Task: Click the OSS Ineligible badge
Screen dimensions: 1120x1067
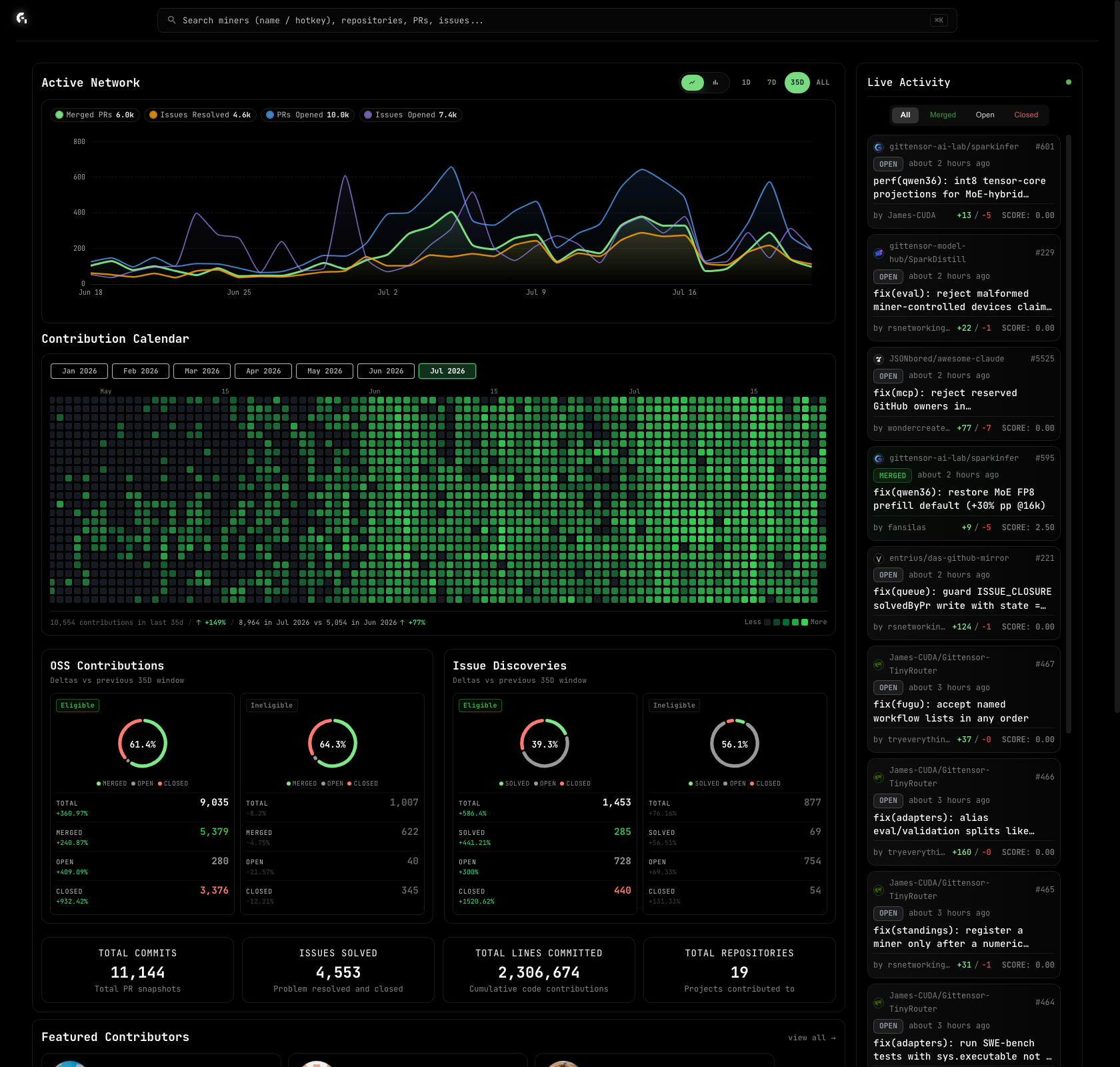Action: click(x=271, y=706)
